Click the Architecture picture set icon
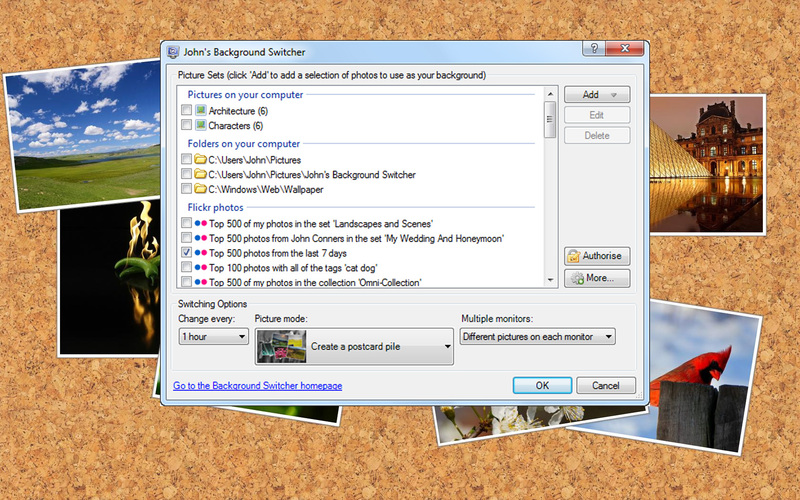Screen dimensions: 800x500 [x=201, y=110]
